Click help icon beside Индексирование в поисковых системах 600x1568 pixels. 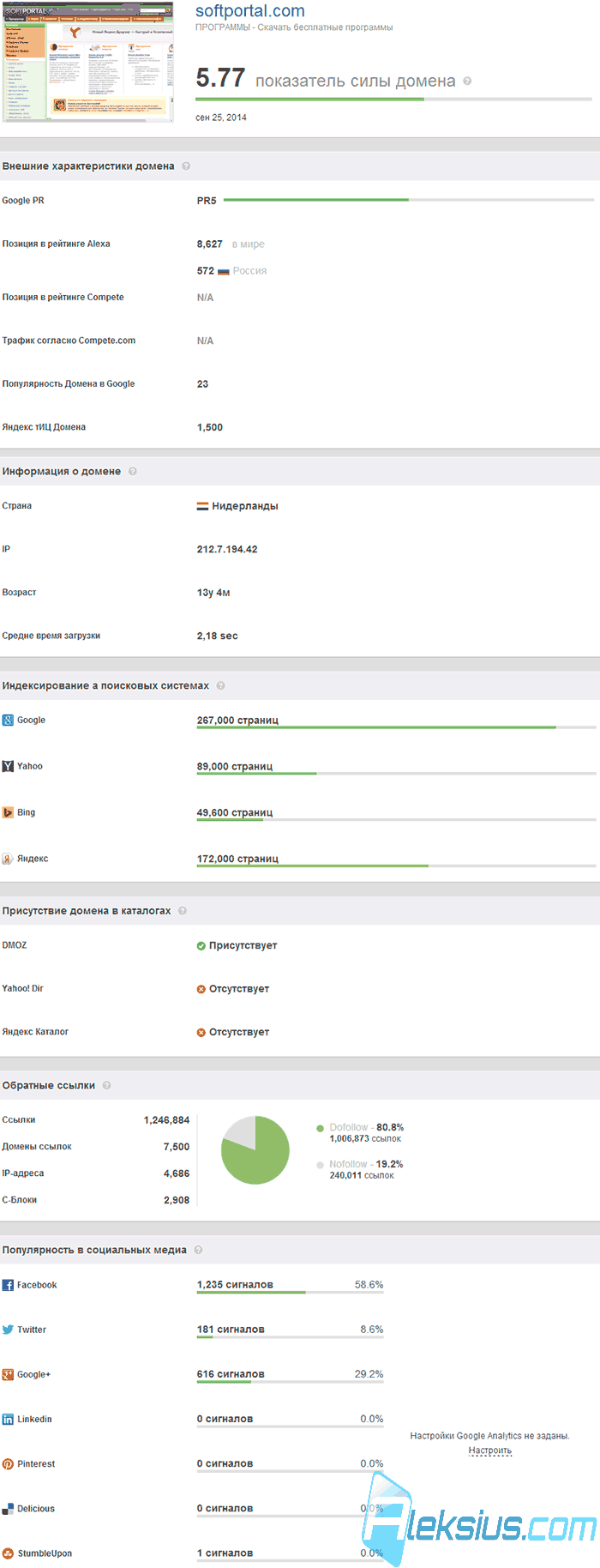point(221,686)
